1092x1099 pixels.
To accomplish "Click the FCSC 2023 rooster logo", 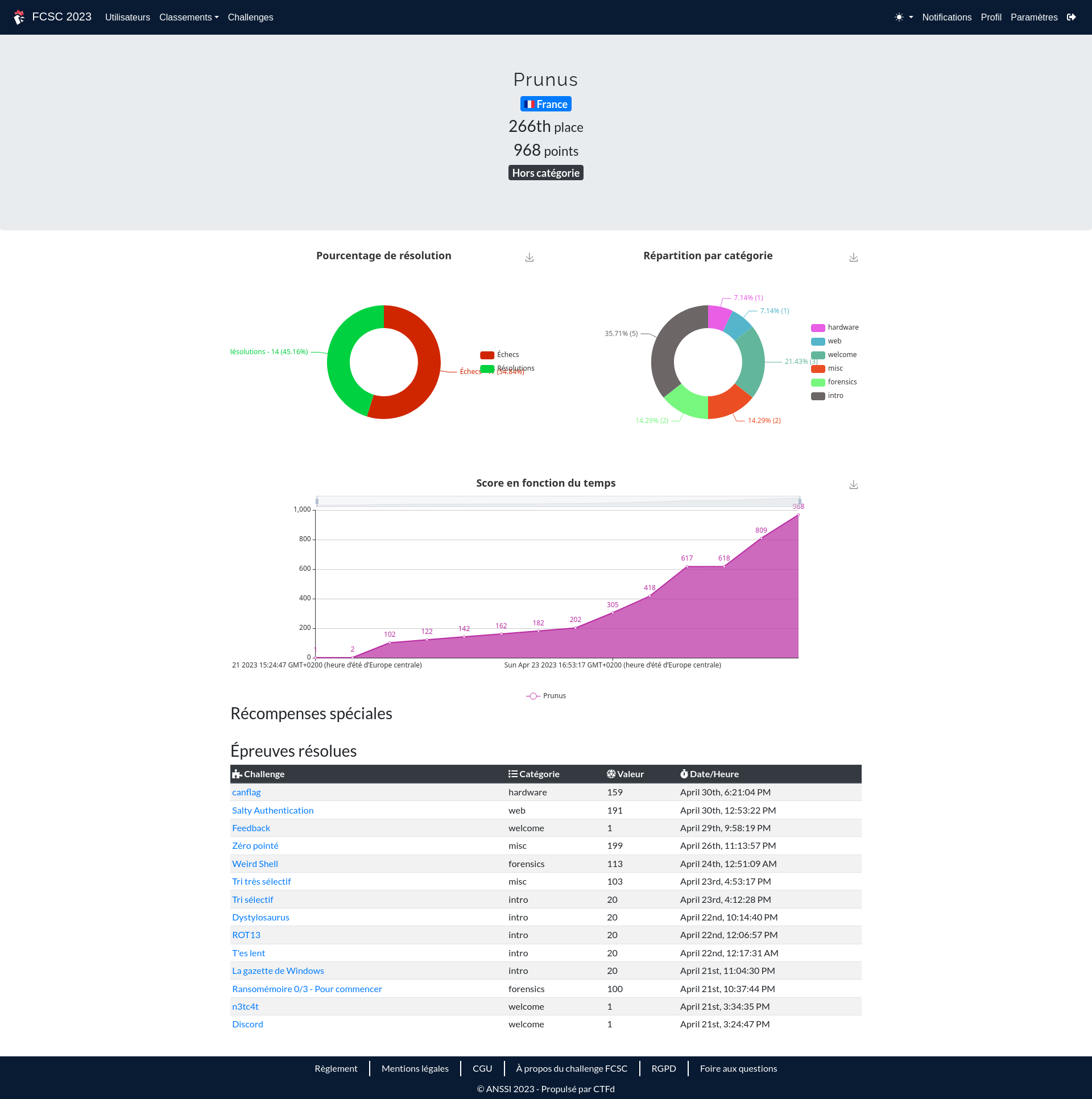I will click(x=19, y=17).
